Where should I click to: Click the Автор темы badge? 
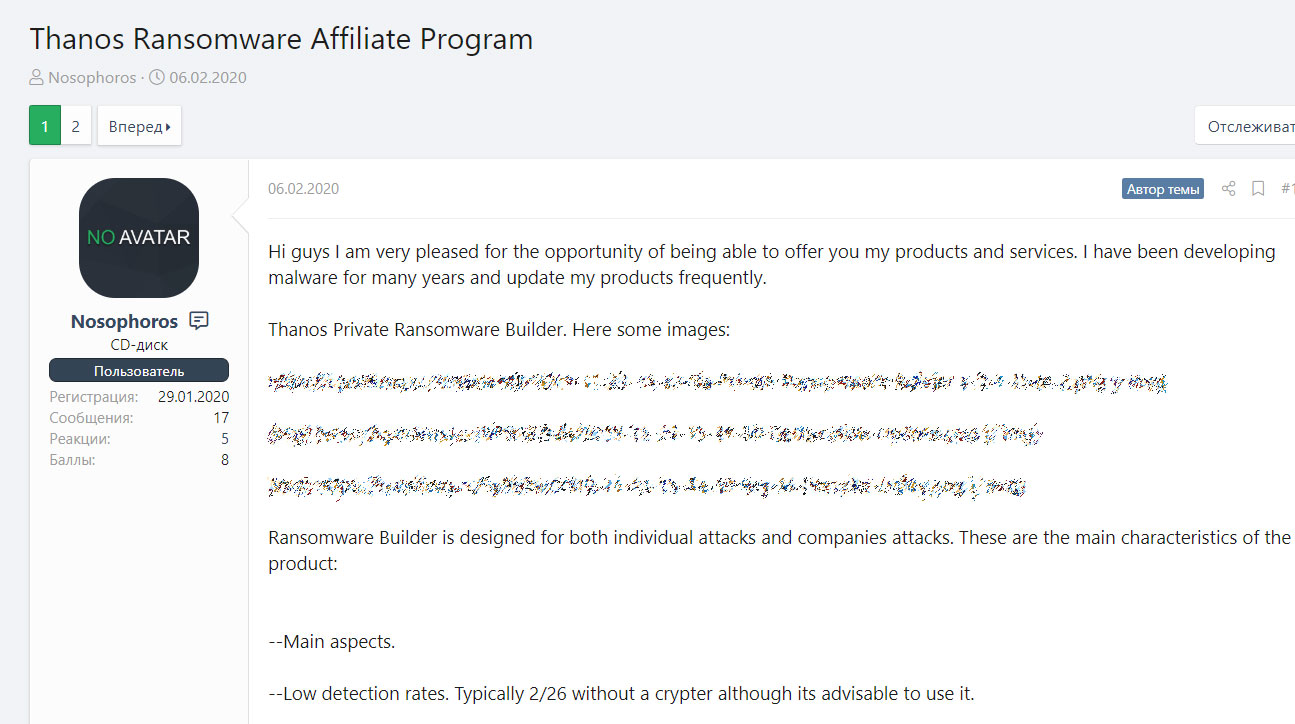click(1163, 188)
